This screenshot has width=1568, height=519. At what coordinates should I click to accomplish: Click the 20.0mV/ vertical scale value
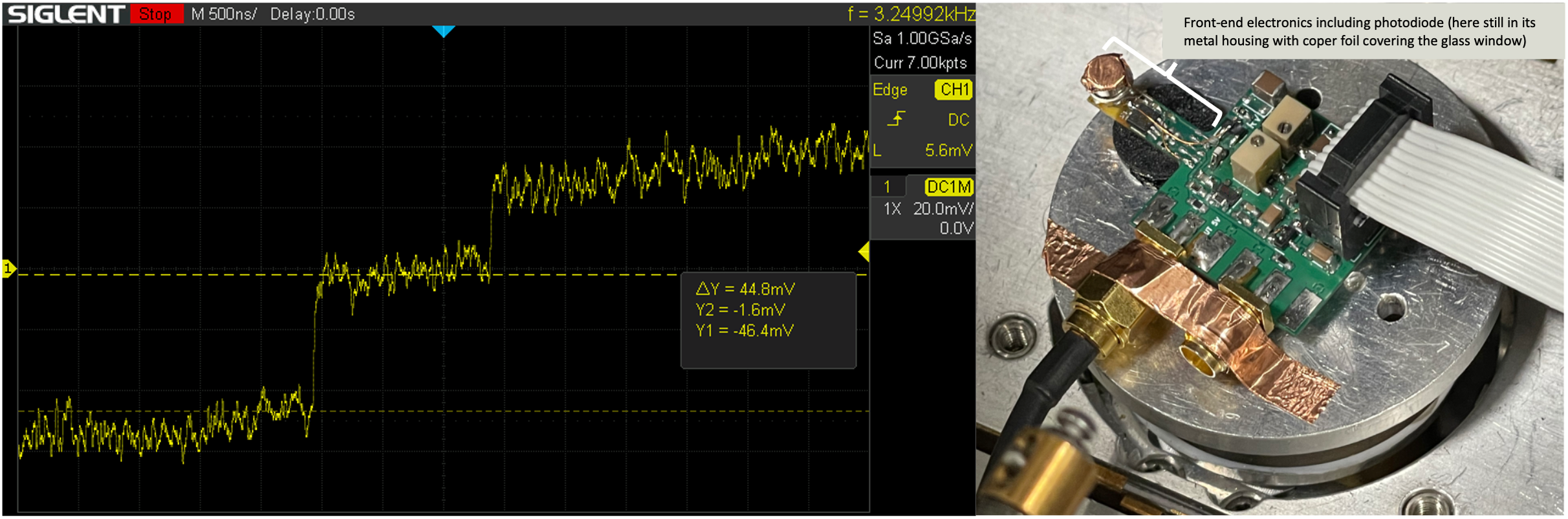[x=943, y=209]
